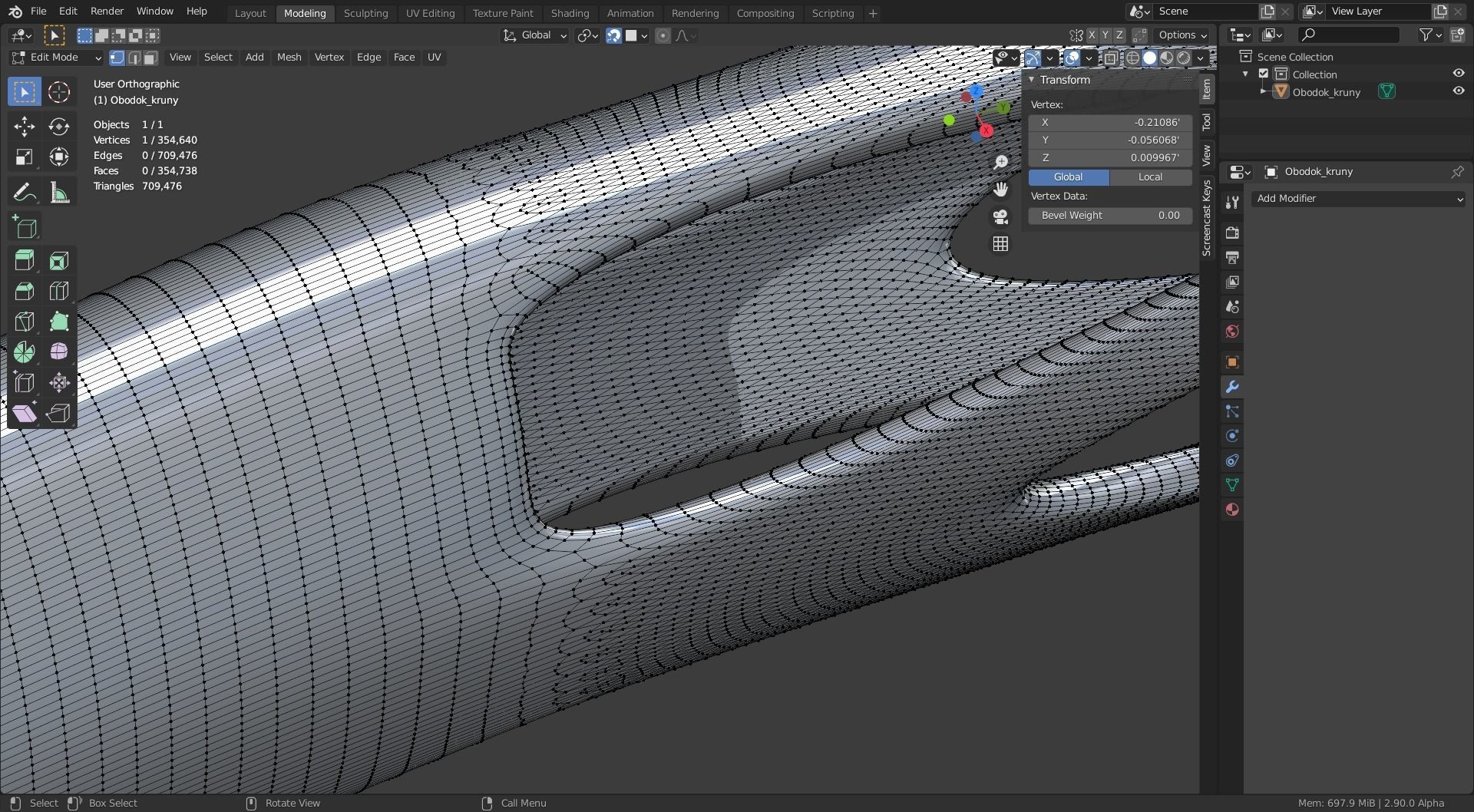Image resolution: width=1474 pixels, height=812 pixels.
Task: Switch perspective/orthographic grid icon
Action: tap(1000, 244)
